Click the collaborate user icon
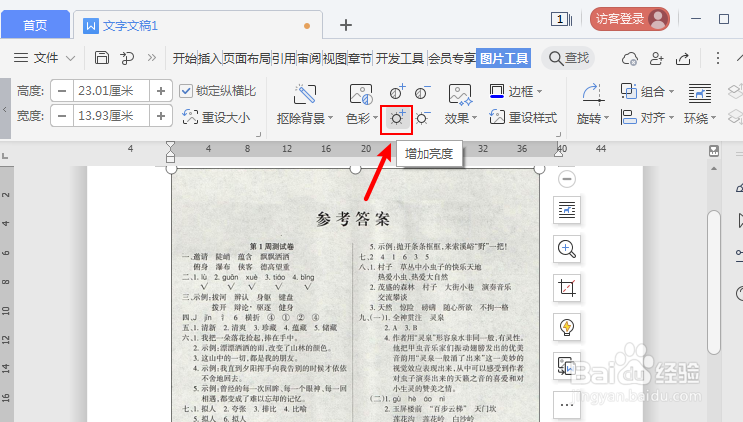 tap(656, 58)
